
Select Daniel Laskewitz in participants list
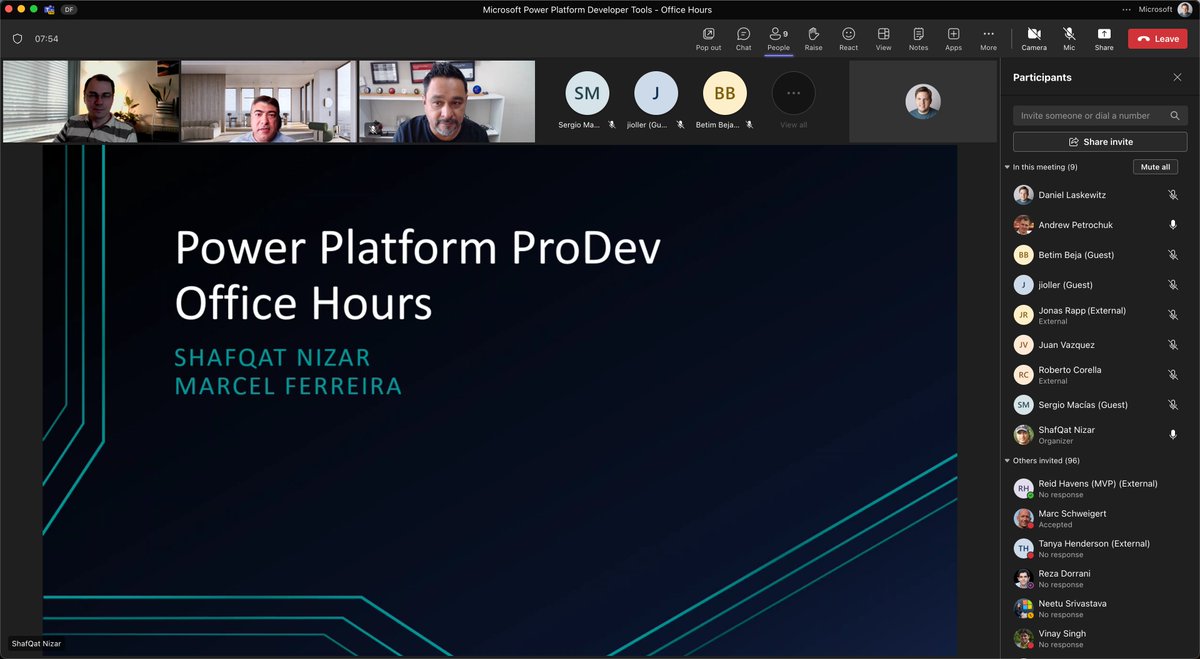point(1099,195)
